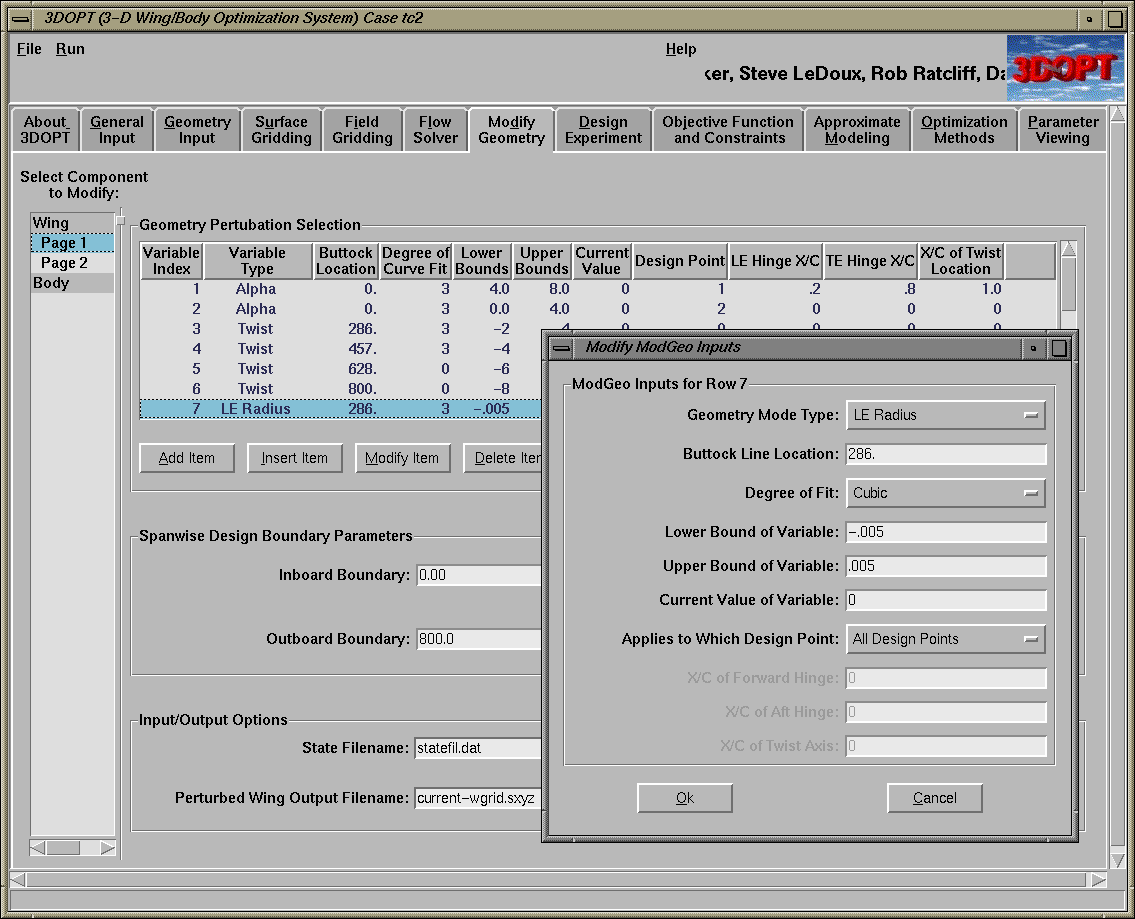
Task: Switch to the General Input tab
Action: coord(117,130)
